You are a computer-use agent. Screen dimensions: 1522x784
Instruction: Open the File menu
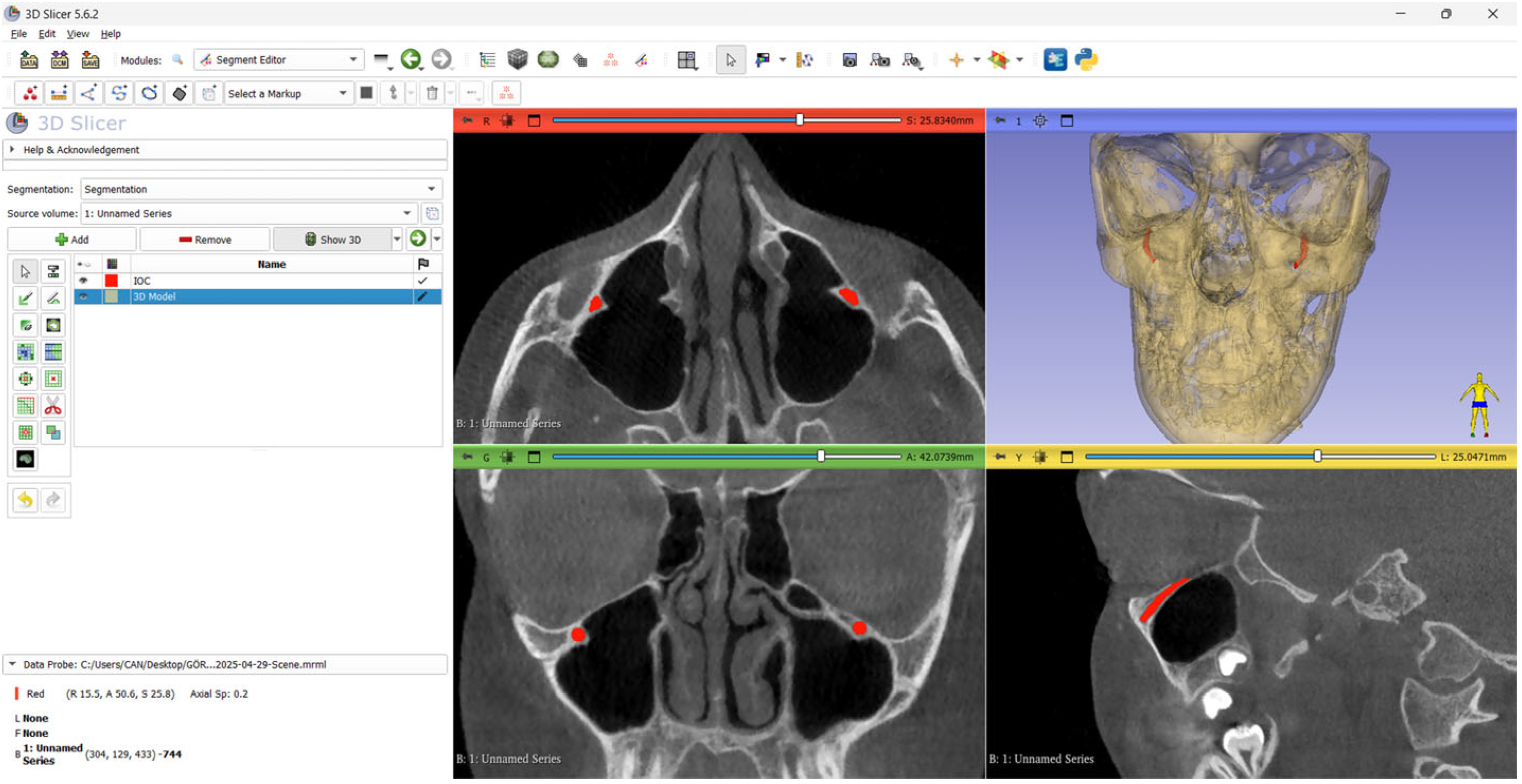19,34
